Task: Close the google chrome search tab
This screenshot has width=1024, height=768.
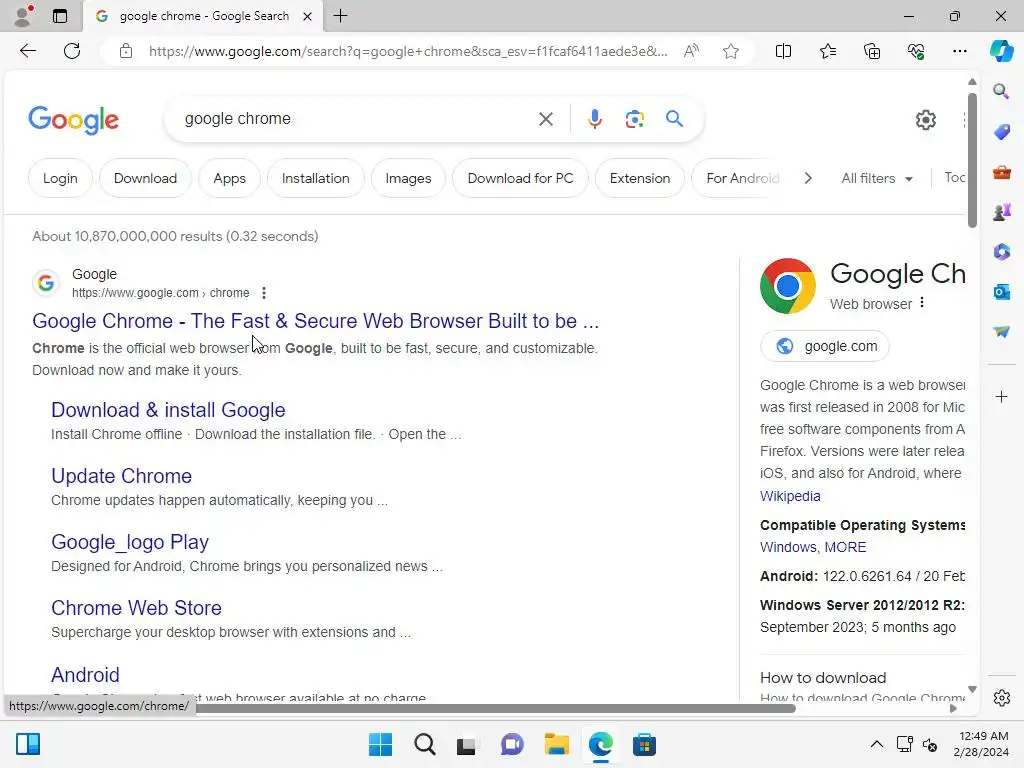Action: point(307,16)
